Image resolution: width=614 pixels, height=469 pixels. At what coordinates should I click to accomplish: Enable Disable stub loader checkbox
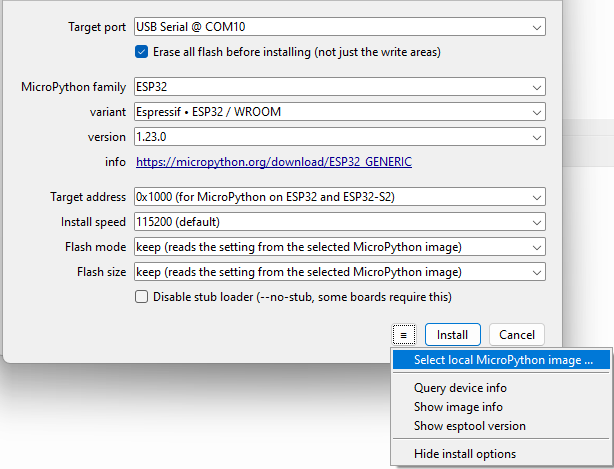point(141,297)
